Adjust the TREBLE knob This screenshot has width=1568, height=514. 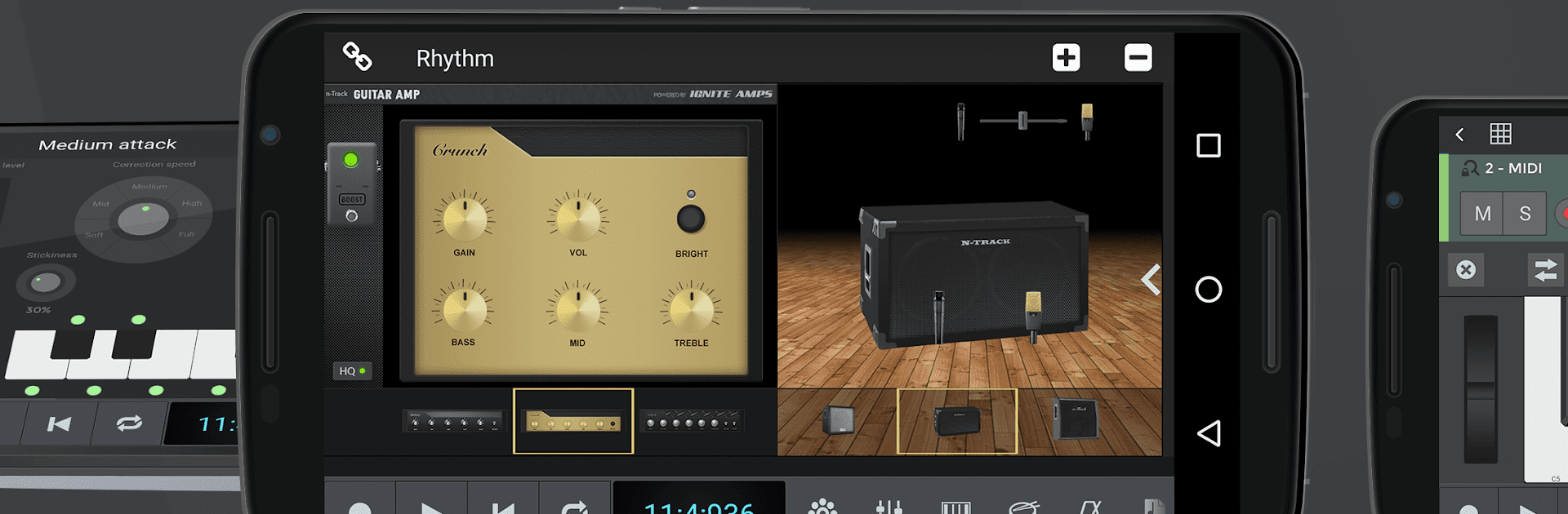(x=691, y=308)
